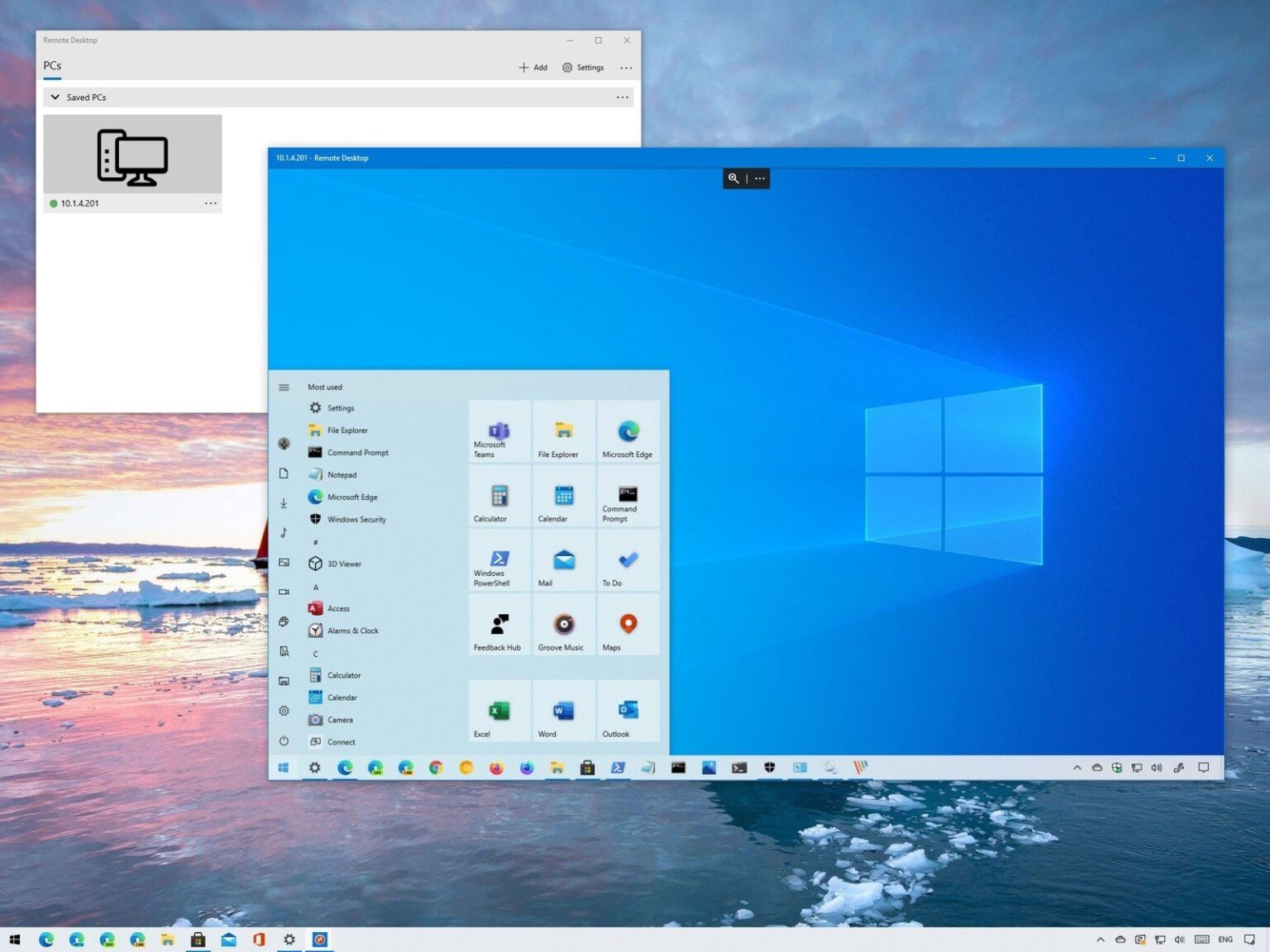Open the more options ellipsis on the connection bar
Screen dimensions: 1270x952
pyautogui.click(x=759, y=178)
